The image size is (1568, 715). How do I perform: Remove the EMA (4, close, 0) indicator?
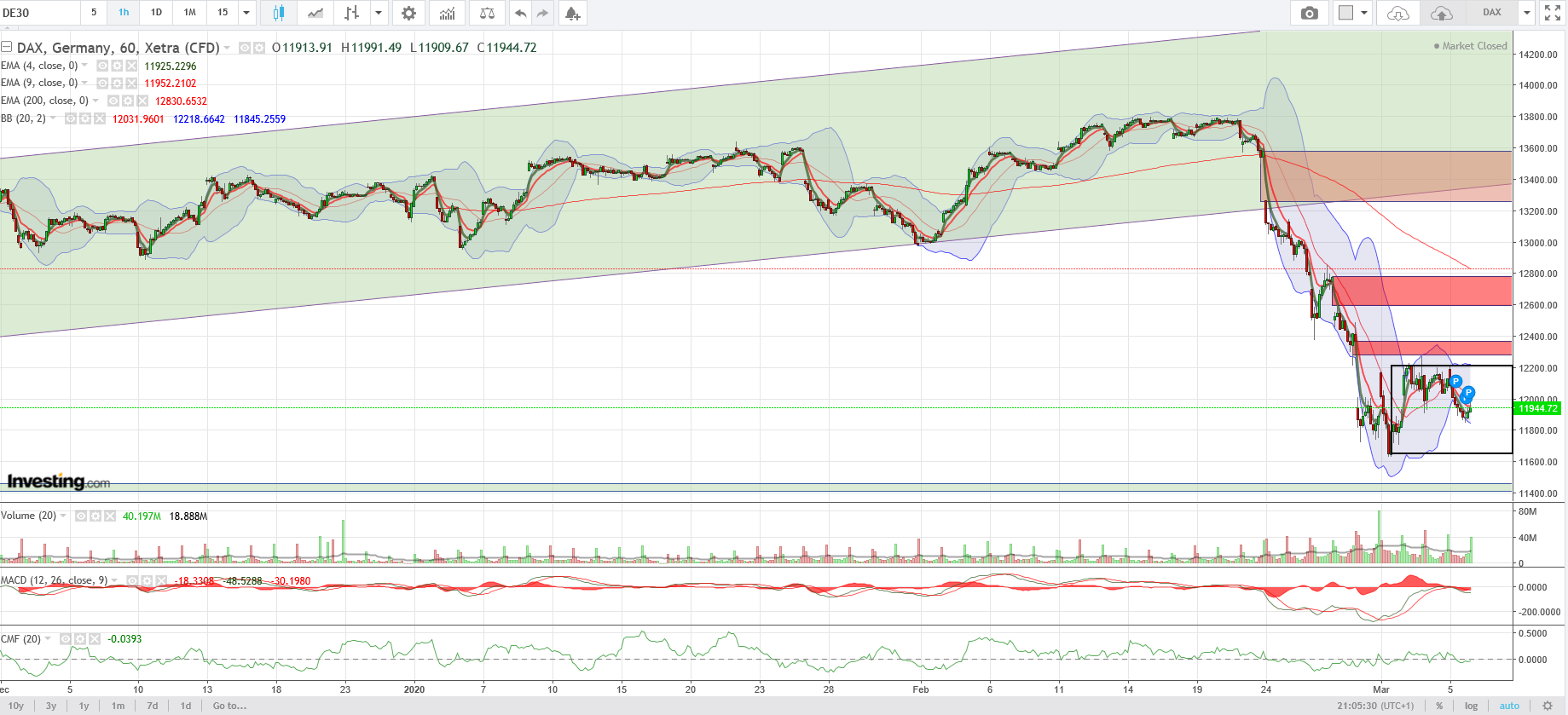click(131, 66)
